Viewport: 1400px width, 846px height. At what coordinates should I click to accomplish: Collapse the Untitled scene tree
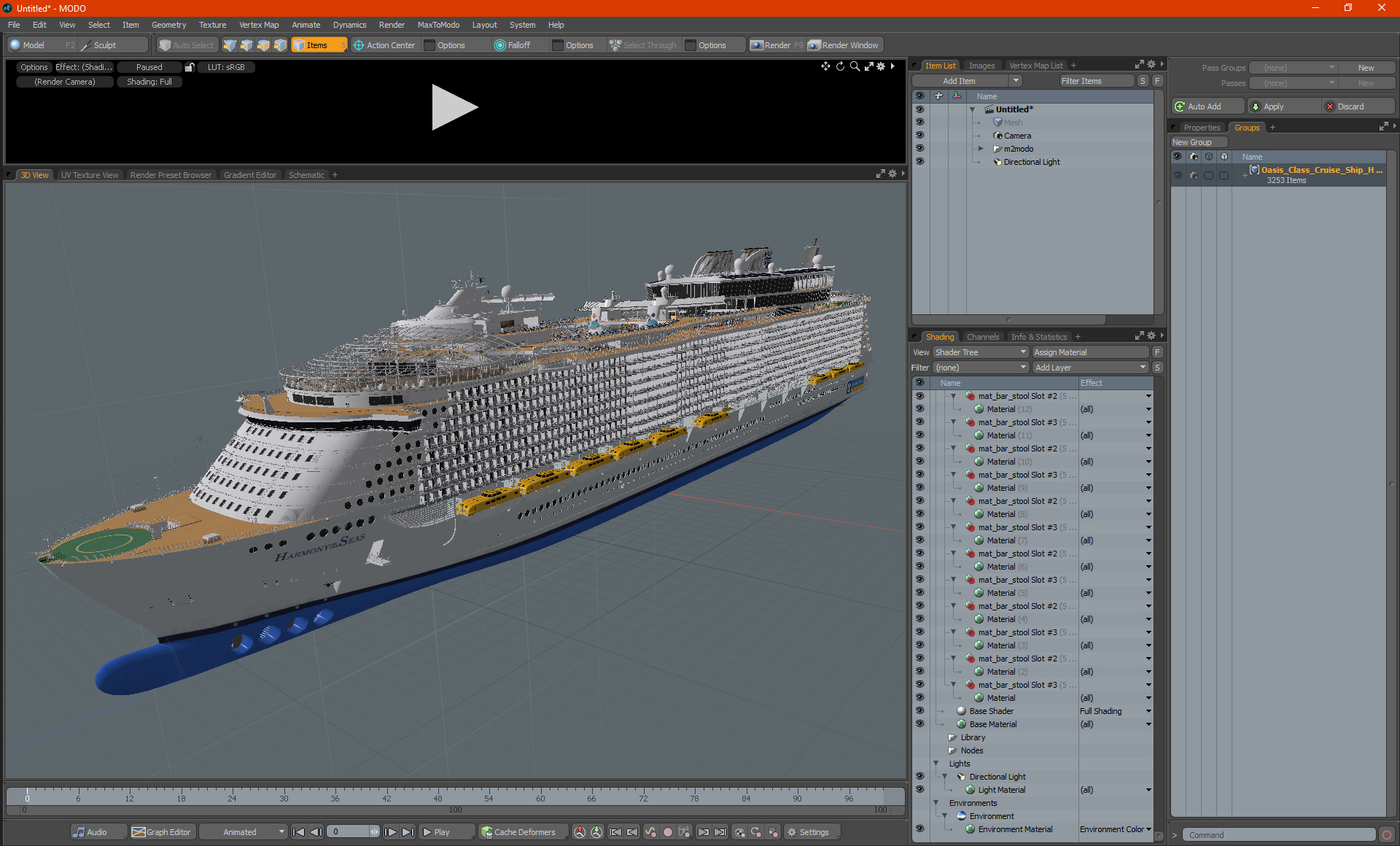(973, 109)
